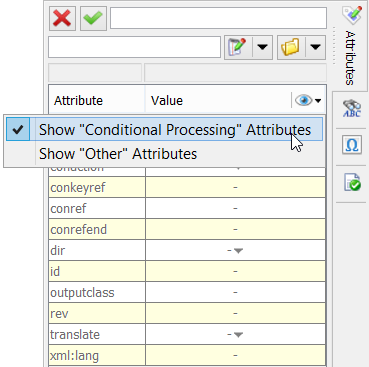
Task: Select the rev attribute name
Action: point(59,313)
